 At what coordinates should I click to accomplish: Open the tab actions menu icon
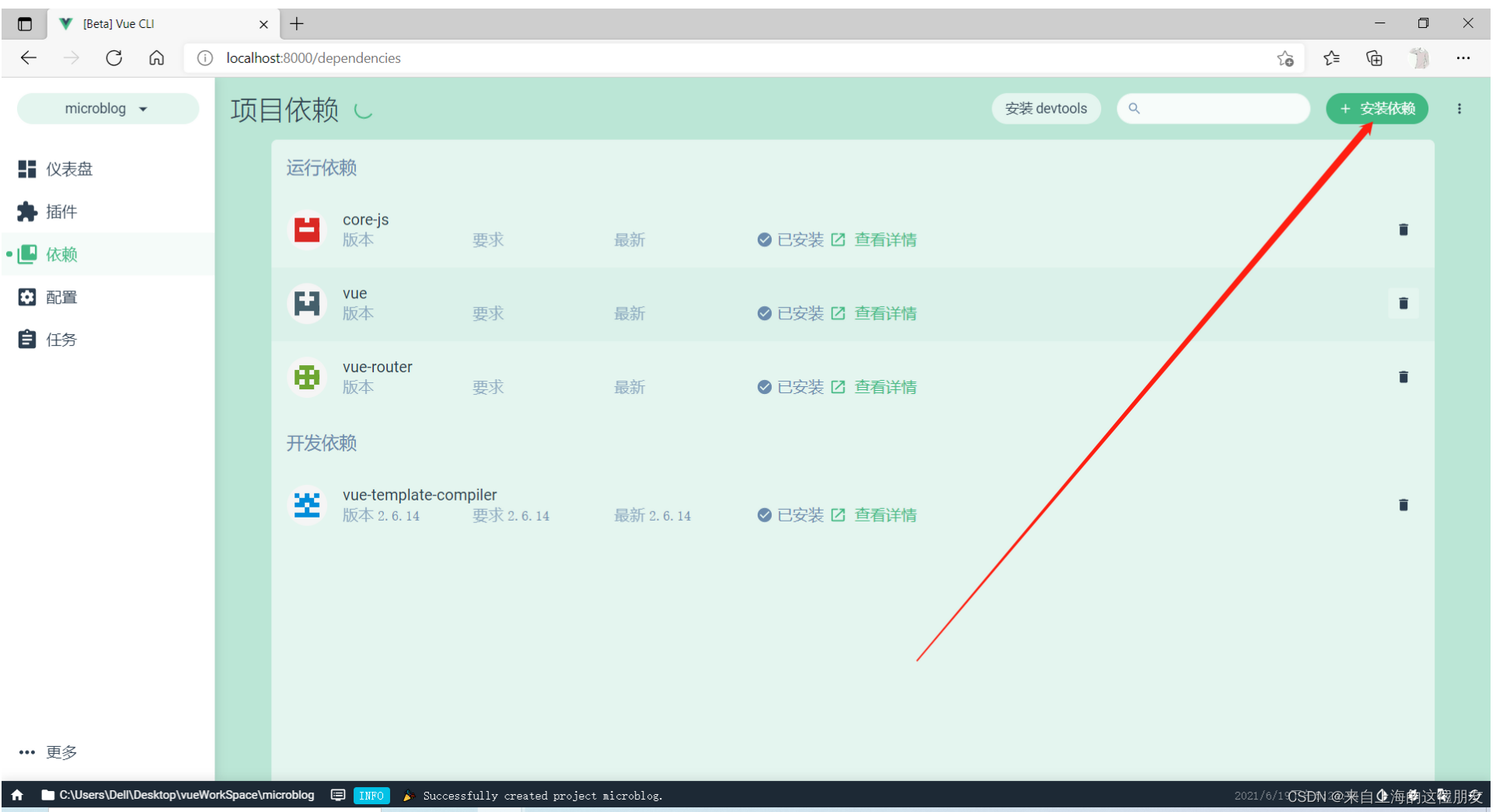(x=25, y=24)
